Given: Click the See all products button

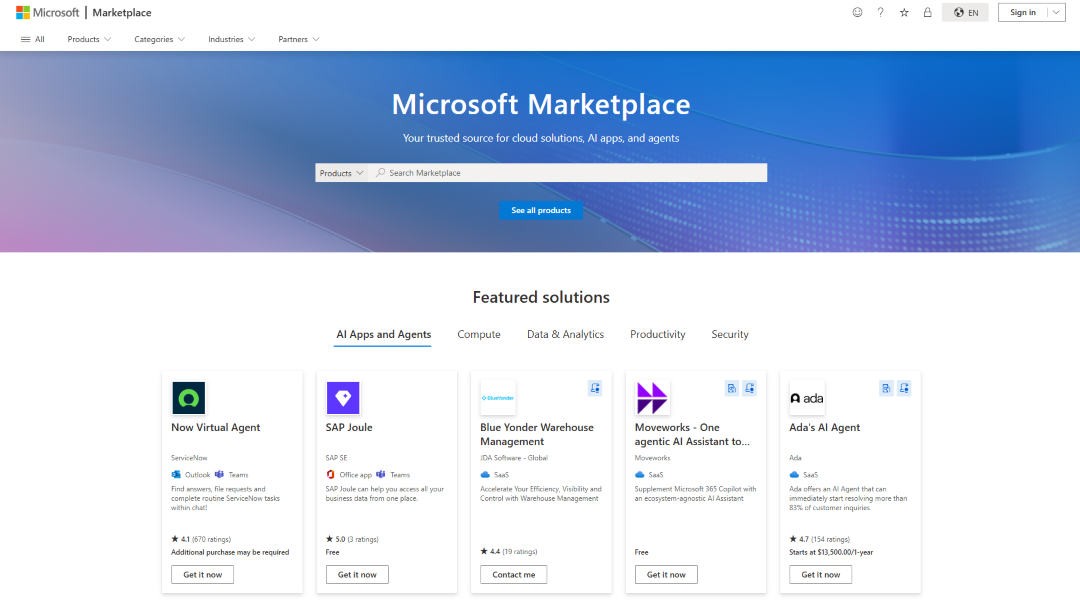Looking at the screenshot, I should coord(541,210).
